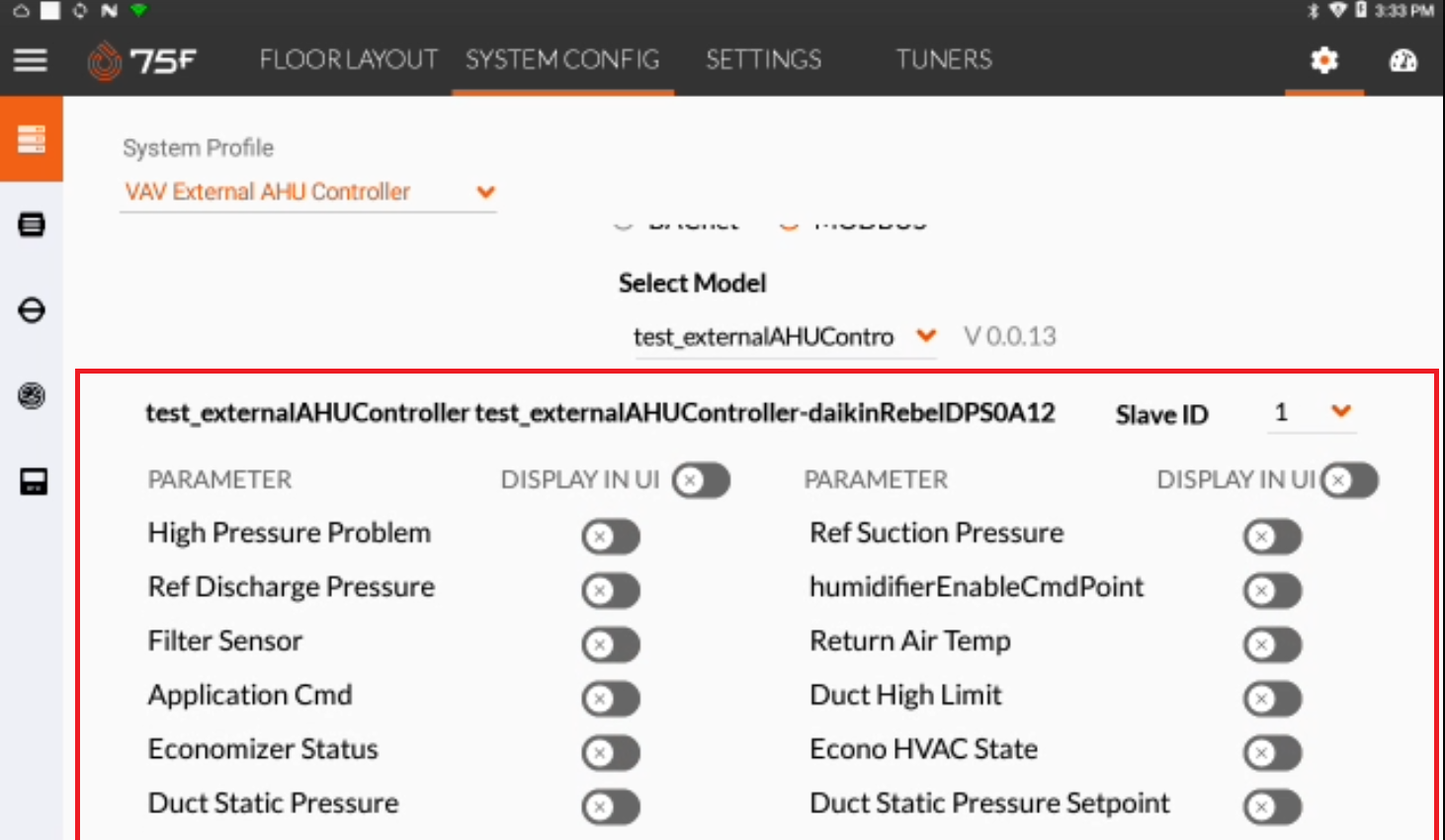Toggle Return Air Temp display switch
Viewport: 1445px width, 840px height.
tap(1272, 644)
